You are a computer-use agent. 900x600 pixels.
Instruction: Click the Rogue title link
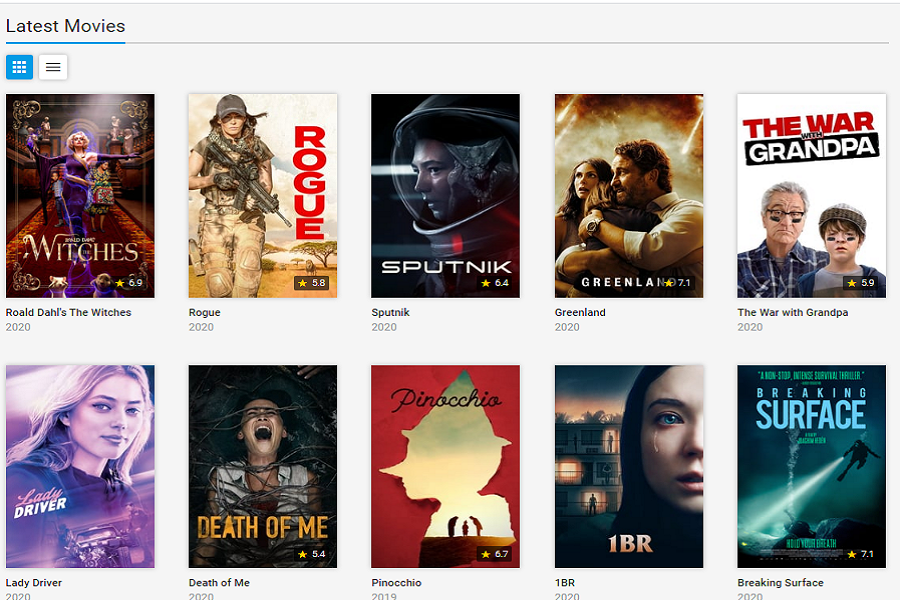click(x=204, y=312)
